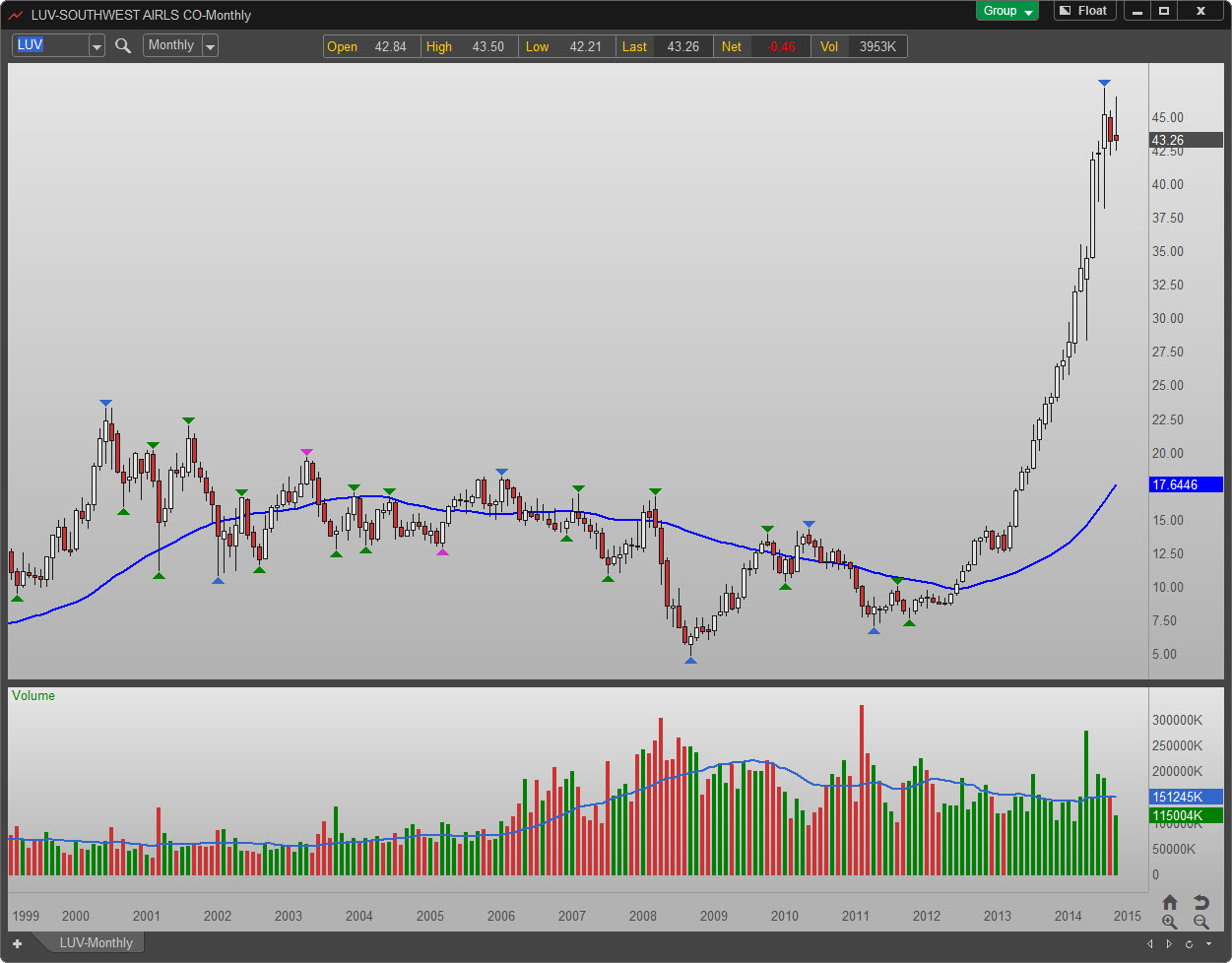Select the LUV-Monthly tab

tap(96, 943)
